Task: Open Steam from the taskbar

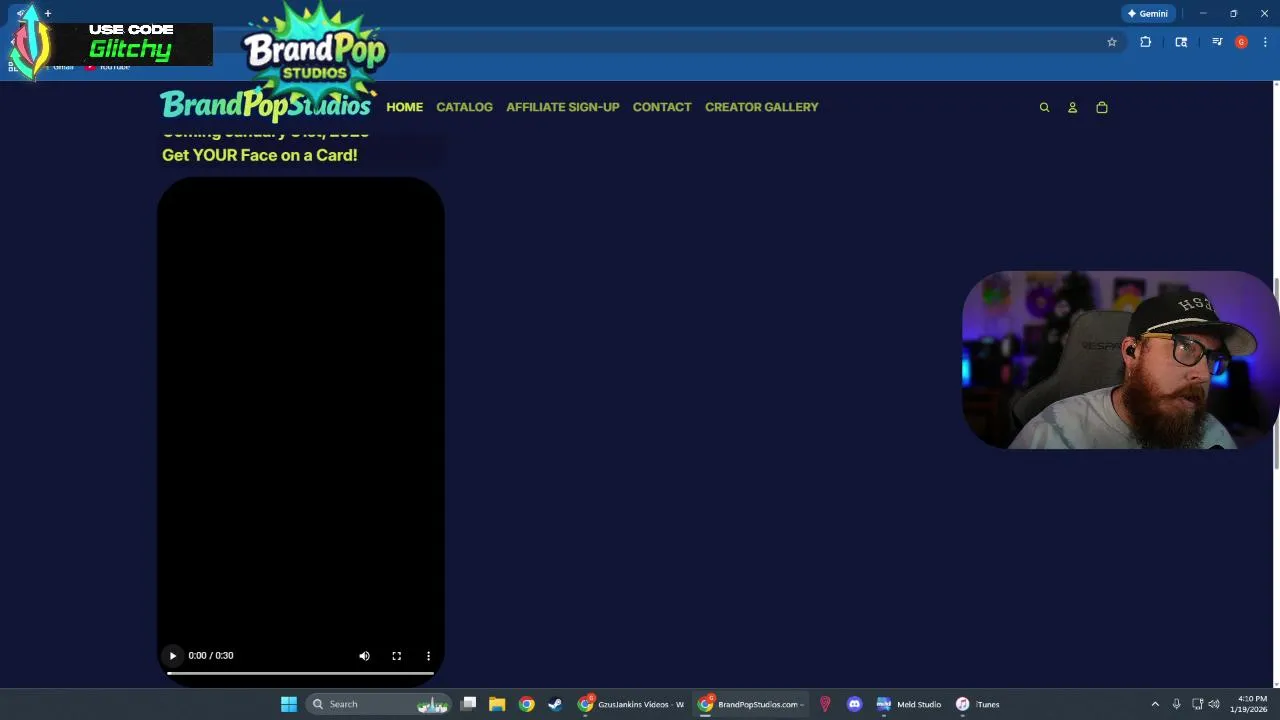Action: pos(555,704)
